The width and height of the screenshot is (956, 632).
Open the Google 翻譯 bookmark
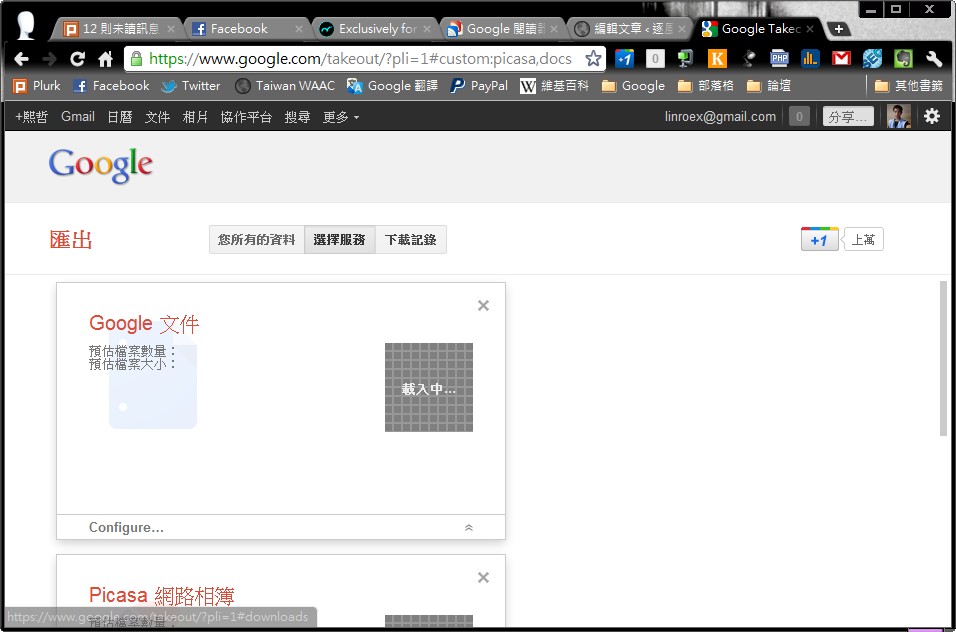(392, 86)
